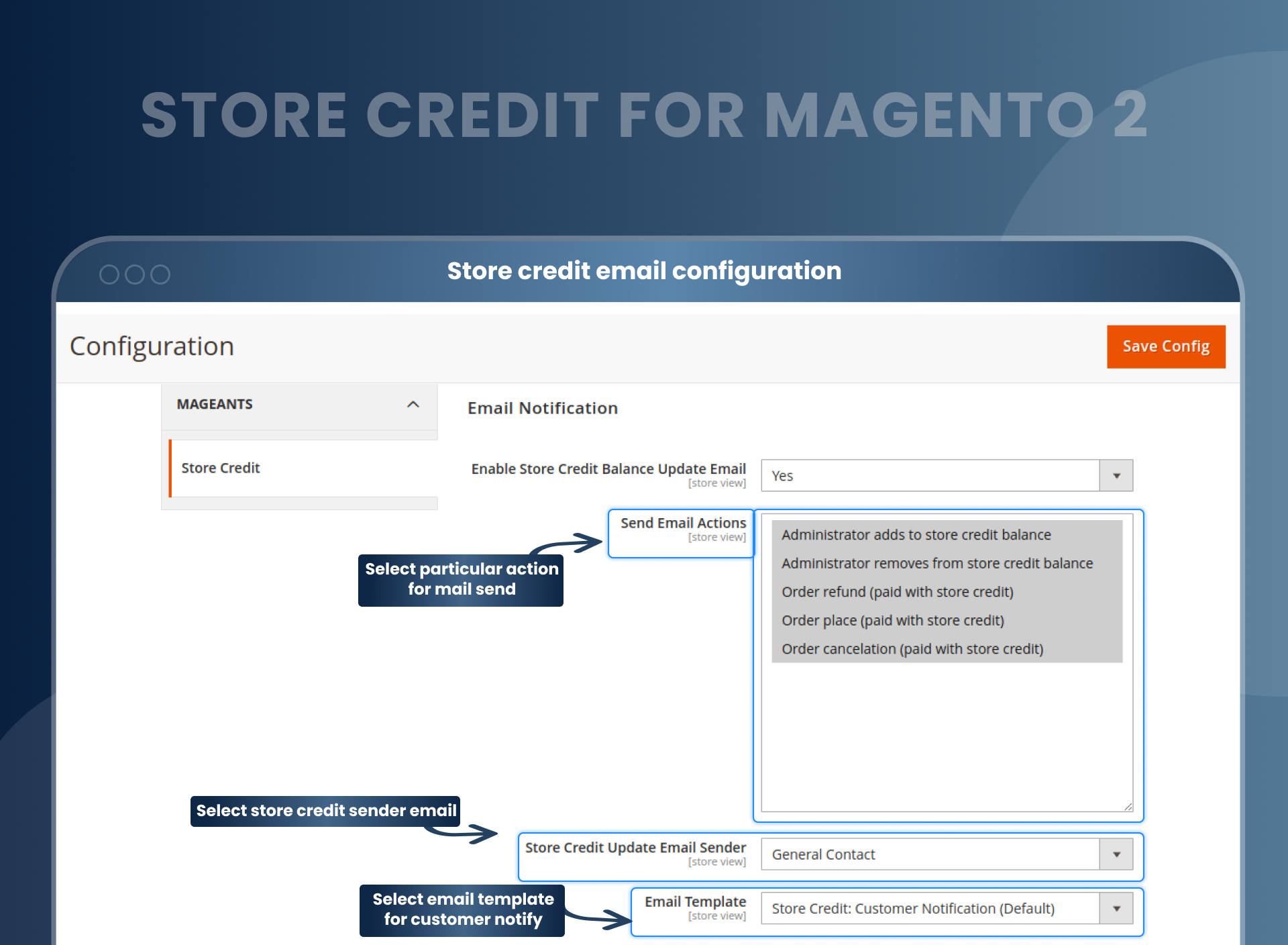Viewport: 1288px width, 945px height.
Task: Select 'Order place (paid with store credit)'
Action: click(947, 620)
